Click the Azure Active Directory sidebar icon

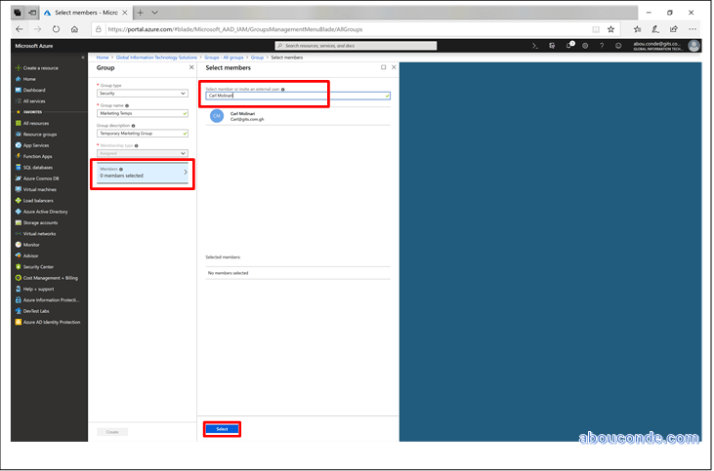point(18,211)
